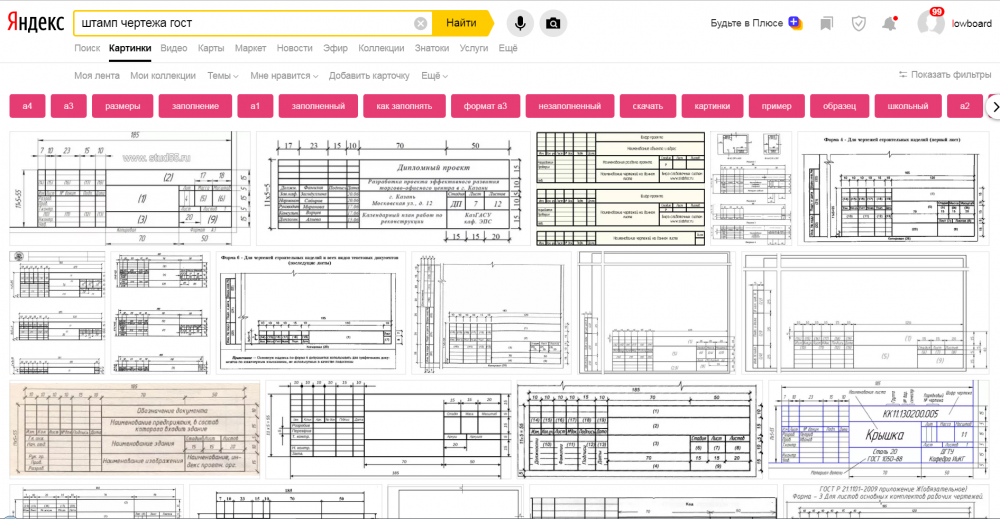Switch to the Услуги tab
This screenshot has height=519, width=1000.
pyautogui.click(x=474, y=48)
